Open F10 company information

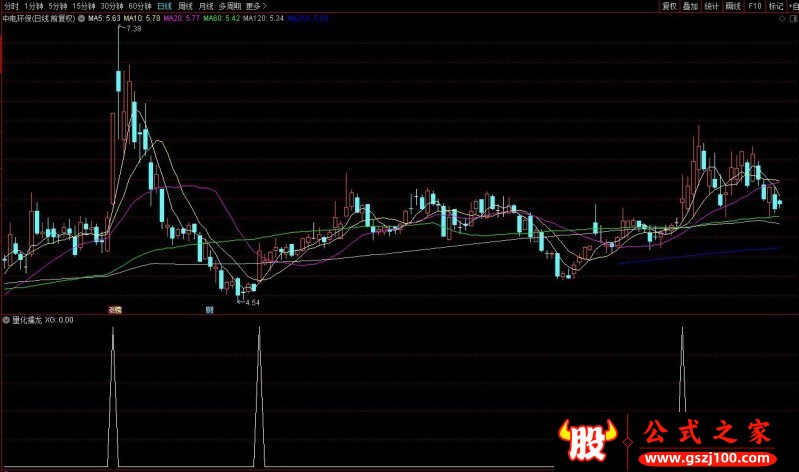point(754,6)
